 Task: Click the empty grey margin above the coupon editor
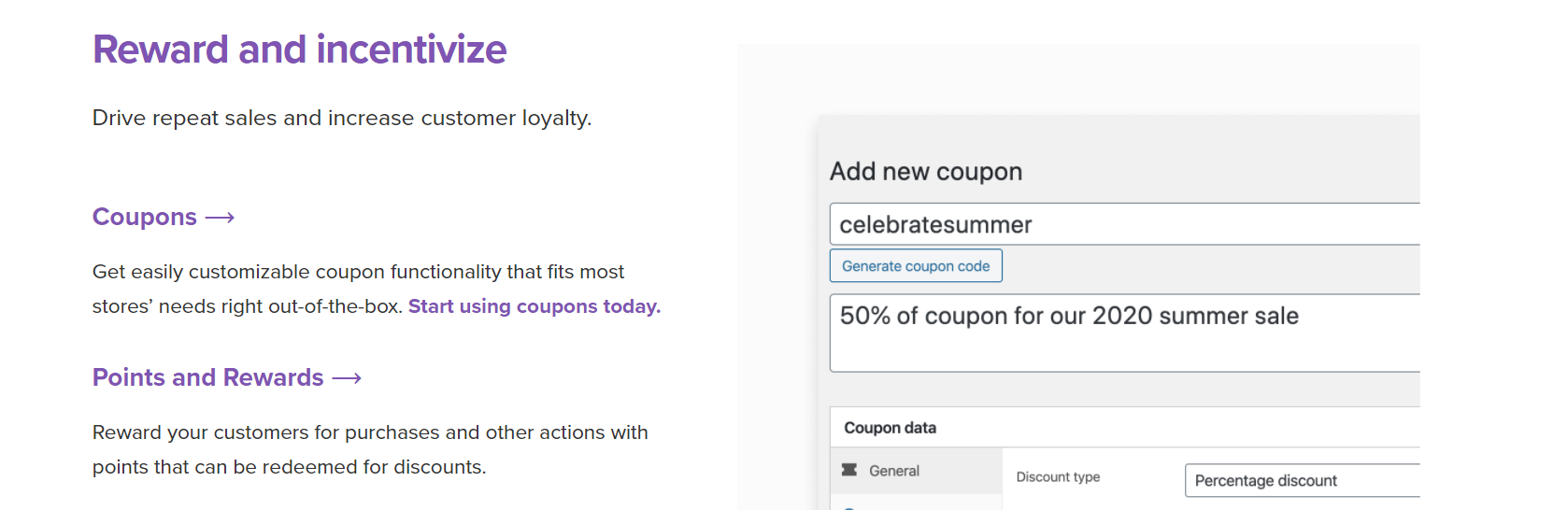pos(1075,79)
